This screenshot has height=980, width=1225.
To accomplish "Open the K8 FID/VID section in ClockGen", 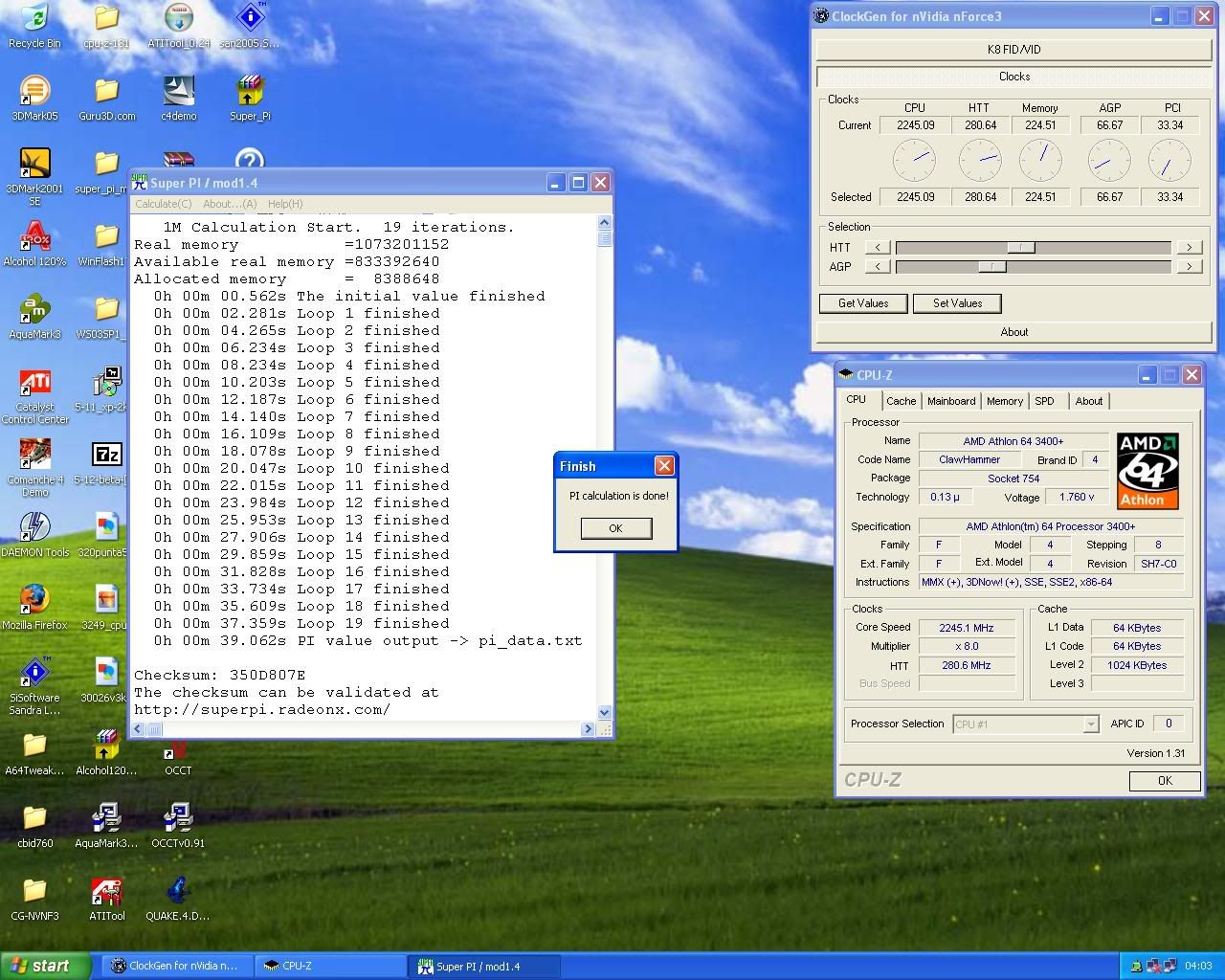I will pyautogui.click(x=1013, y=49).
